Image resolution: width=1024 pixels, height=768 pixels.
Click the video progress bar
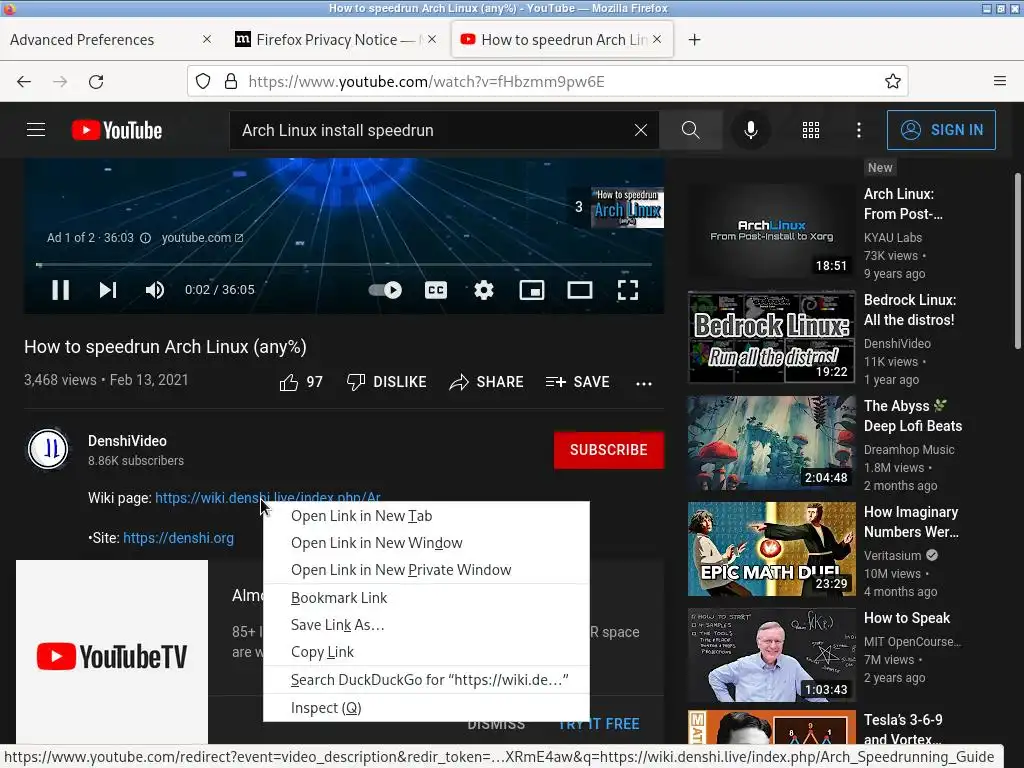(344, 264)
